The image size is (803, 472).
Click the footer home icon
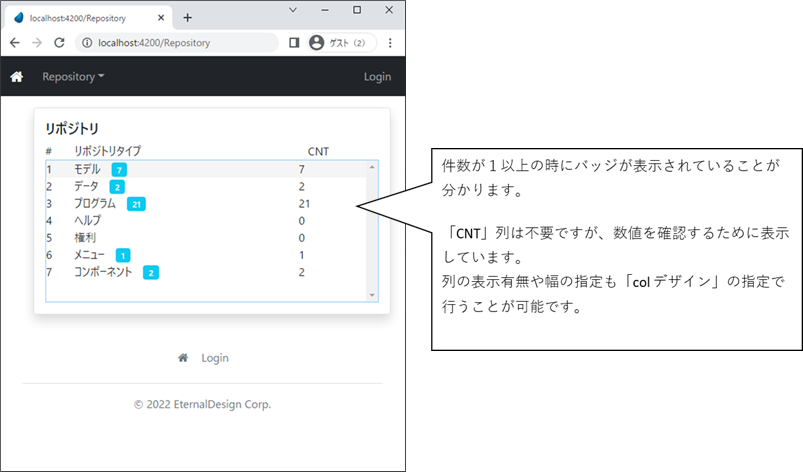click(183, 358)
